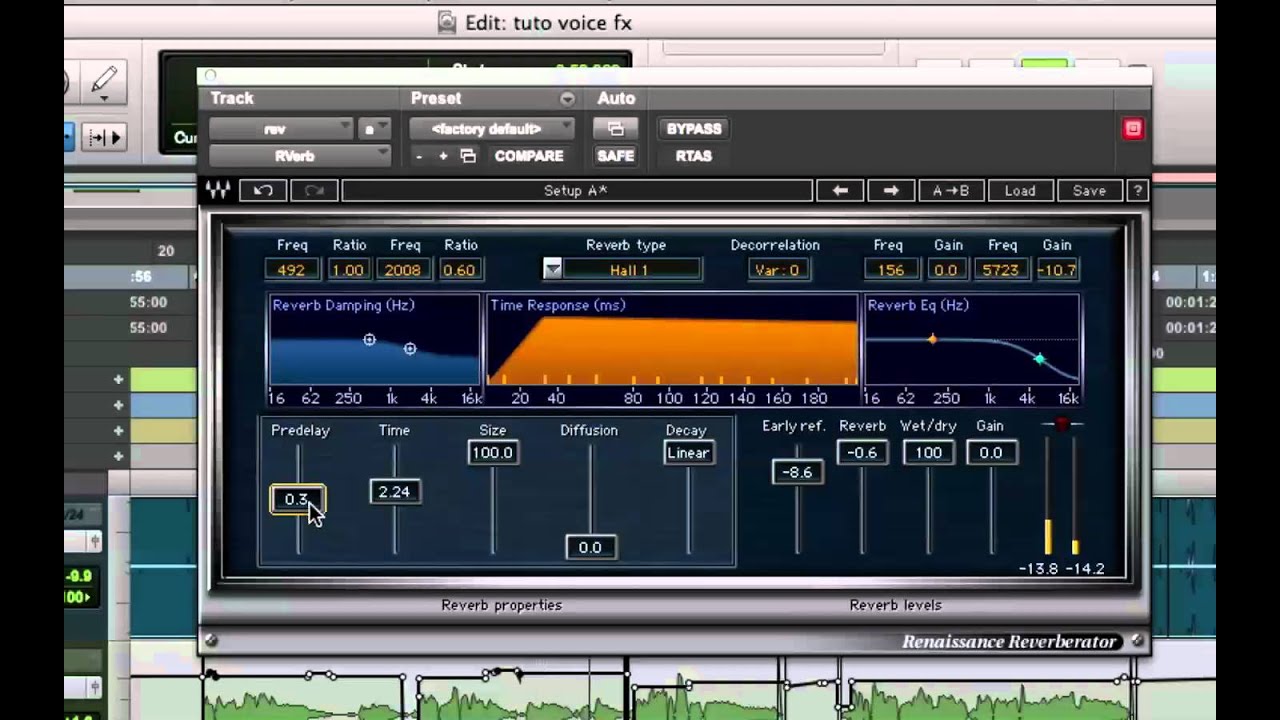Viewport: 1280px width, 720px height.
Task: Click the damping low Freq field showing 492
Action: 292,269
